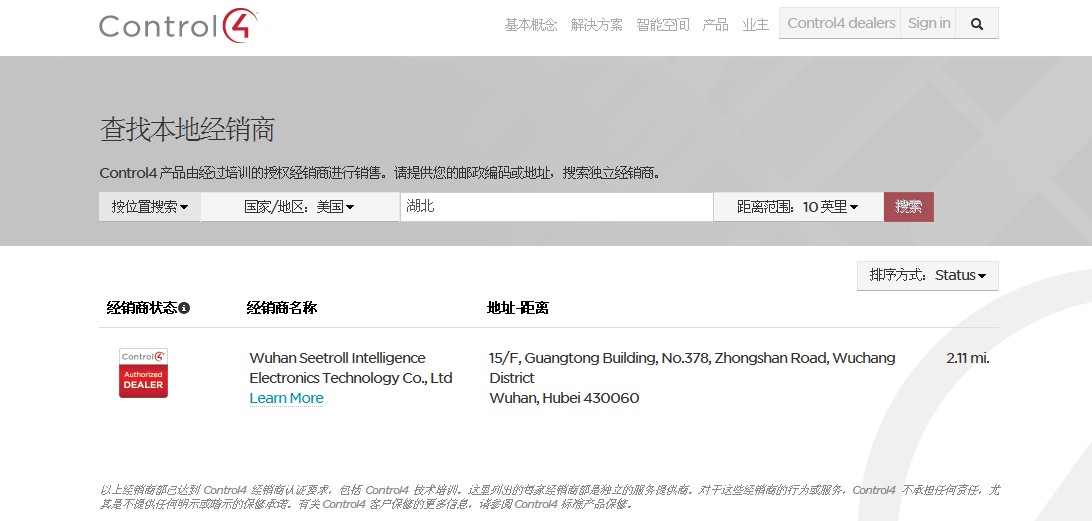The width and height of the screenshot is (1092, 521).
Task: Click the Authorized Dealer badge
Action: pos(143,373)
